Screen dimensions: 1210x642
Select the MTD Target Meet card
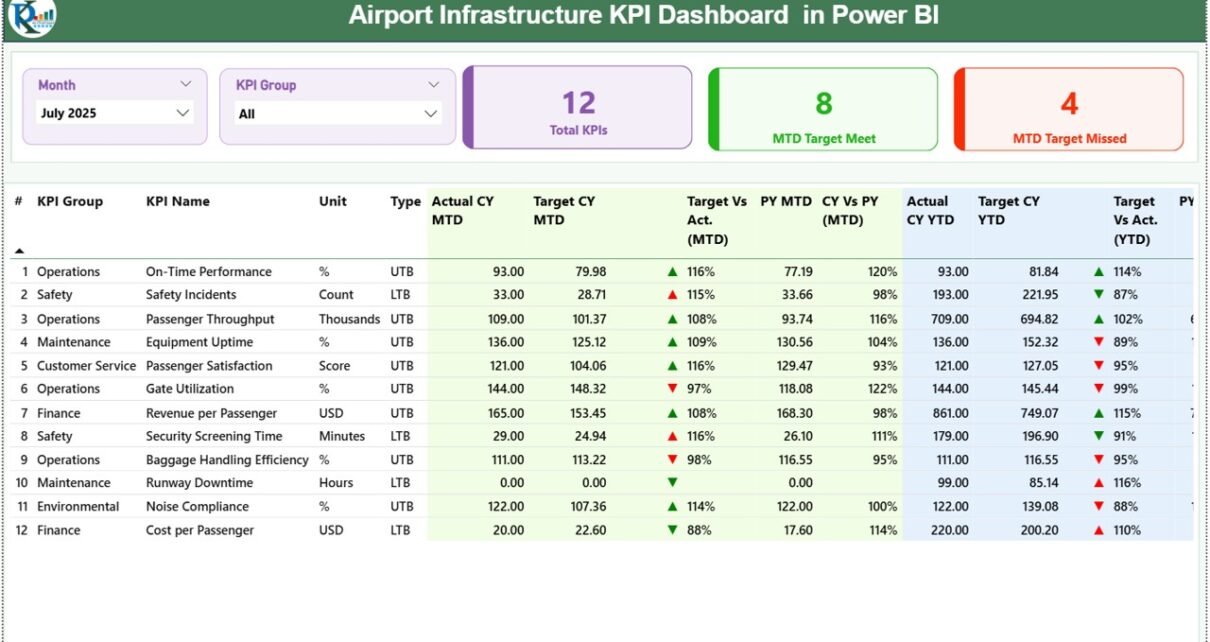click(823, 109)
